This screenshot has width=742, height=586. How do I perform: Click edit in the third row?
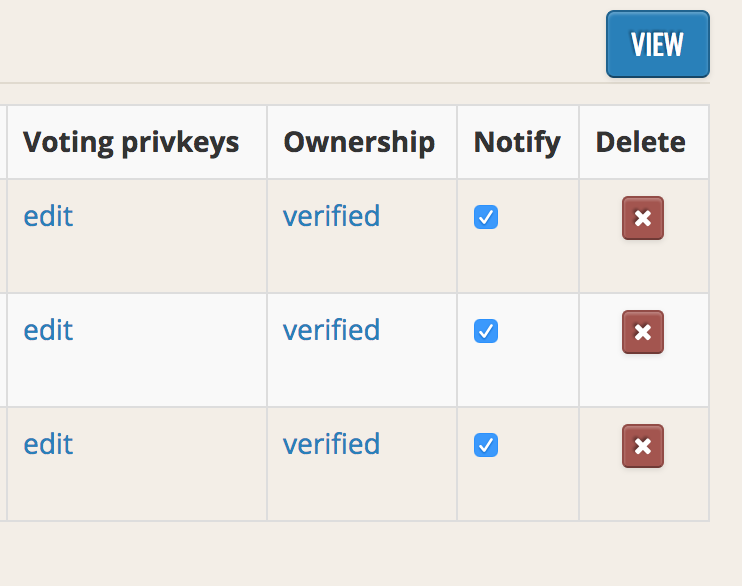pyautogui.click(x=48, y=444)
